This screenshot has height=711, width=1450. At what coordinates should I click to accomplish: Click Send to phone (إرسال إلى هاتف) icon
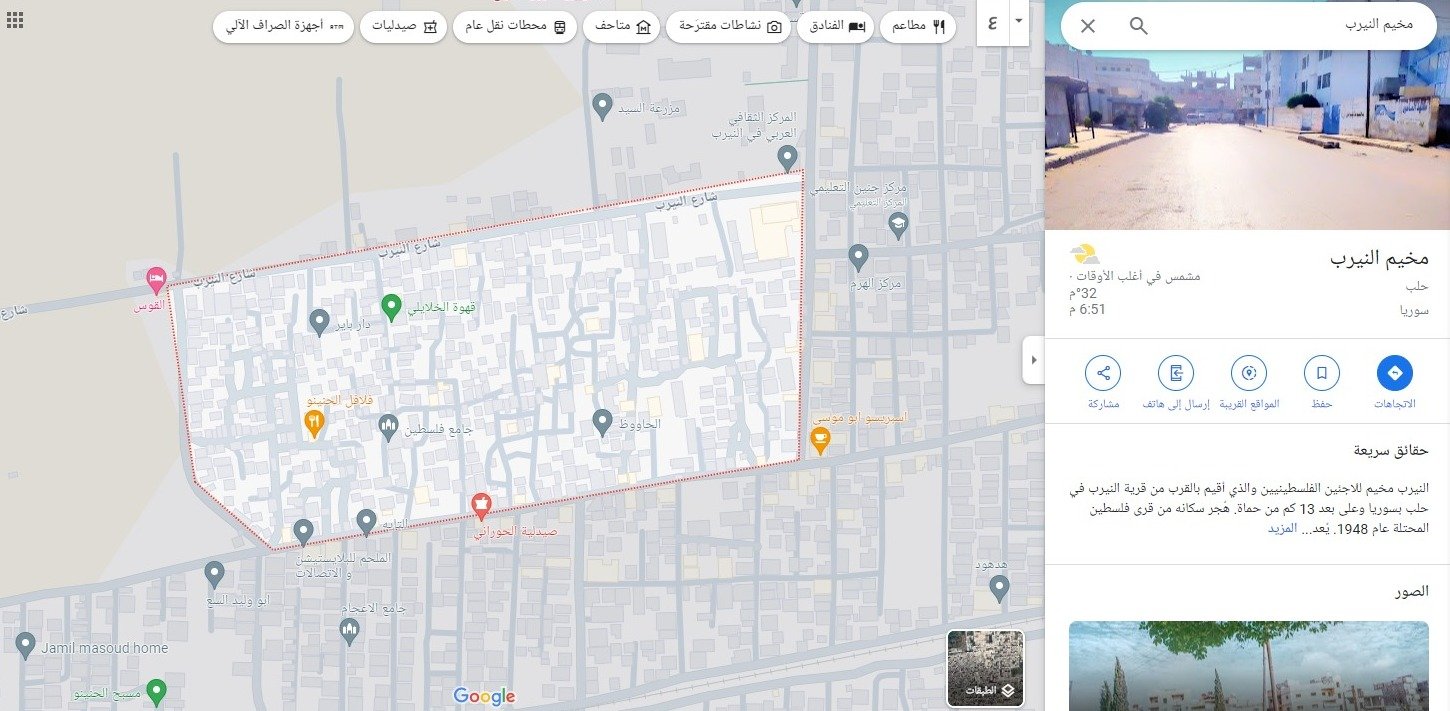coord(1176,374)
